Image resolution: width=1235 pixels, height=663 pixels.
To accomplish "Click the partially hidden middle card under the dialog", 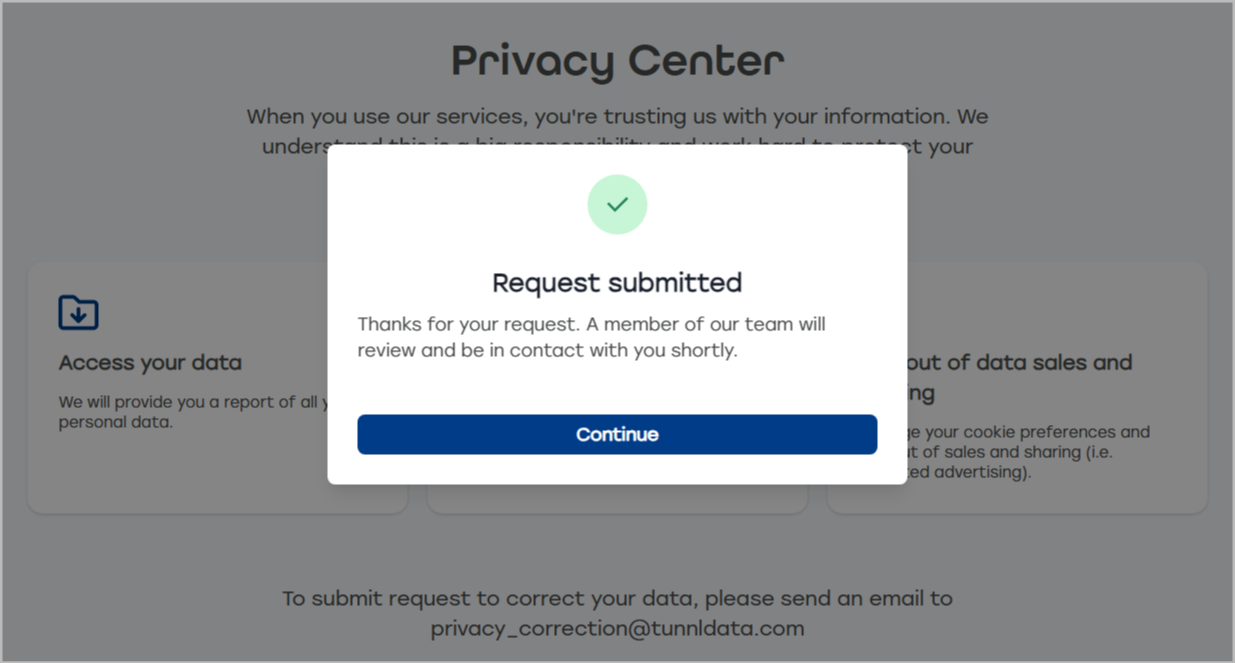I will (x=617, y=499).
